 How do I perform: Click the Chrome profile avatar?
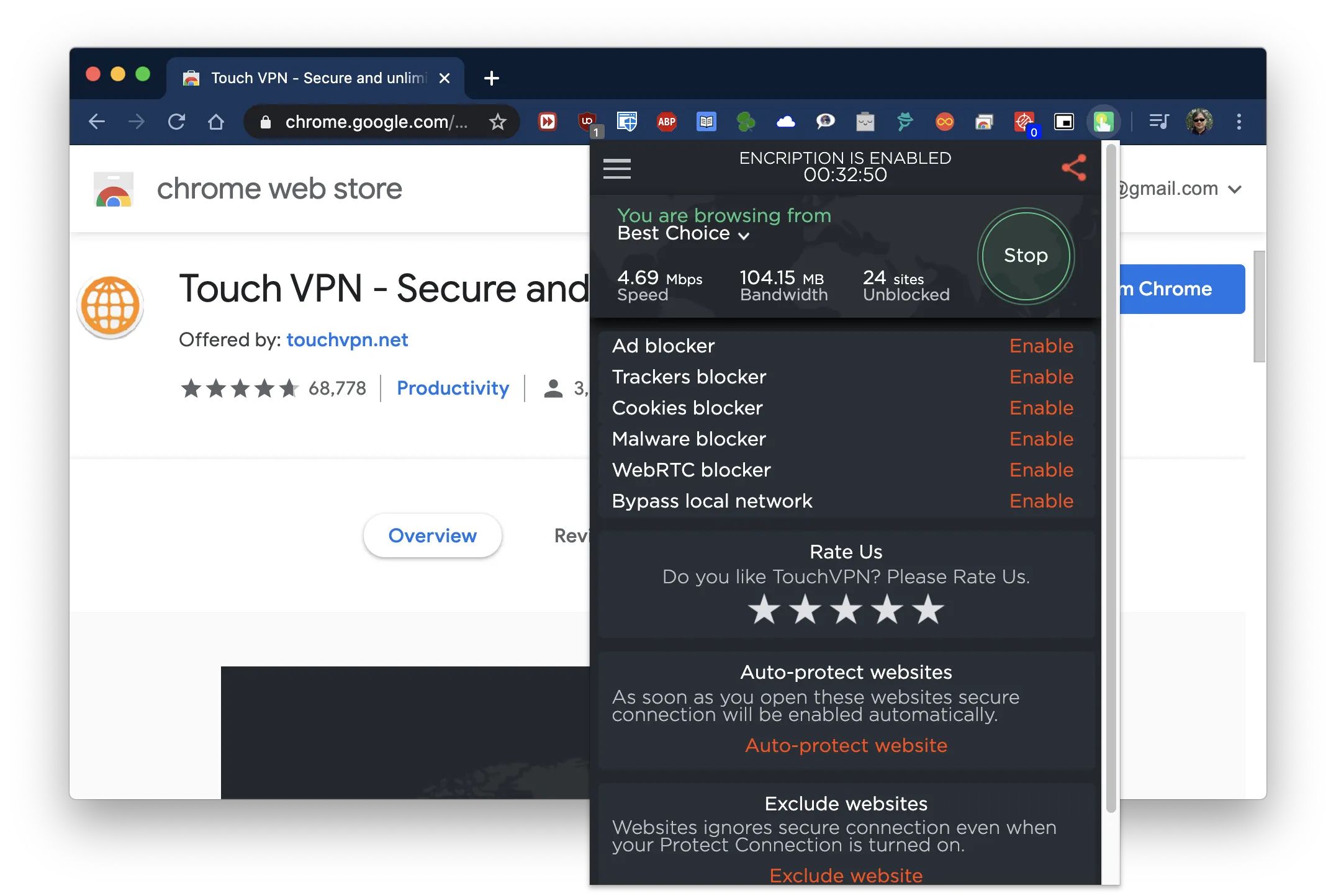tap(1199, 122)
